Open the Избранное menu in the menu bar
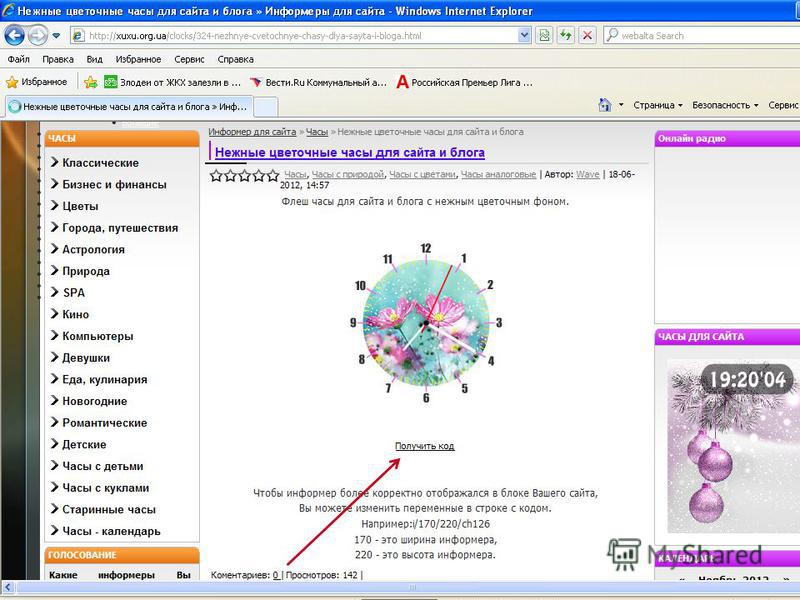The width and height of the screenshot is (800, 600). pyautogui.click(x=138, y=59)
